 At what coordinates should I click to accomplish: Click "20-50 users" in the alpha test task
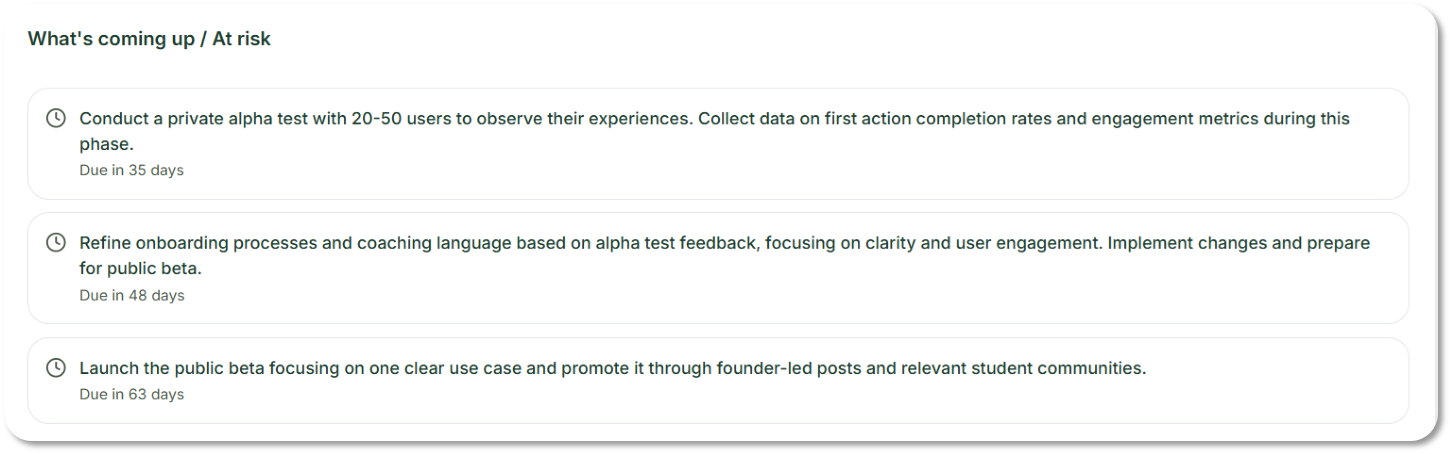(398, 118)
